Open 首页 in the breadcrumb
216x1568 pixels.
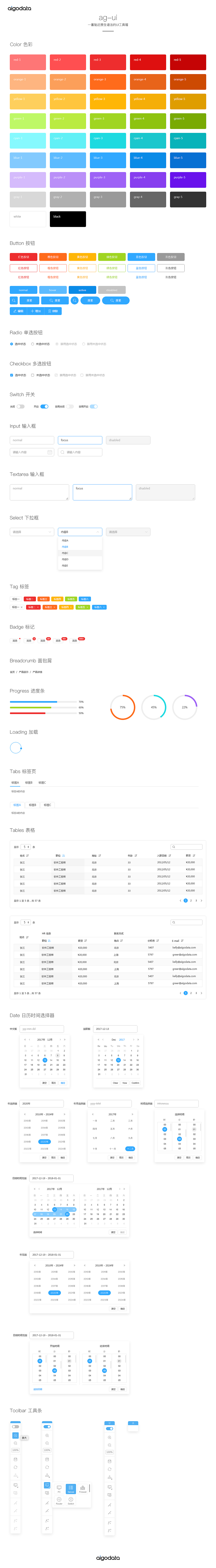tap(12, 672)
